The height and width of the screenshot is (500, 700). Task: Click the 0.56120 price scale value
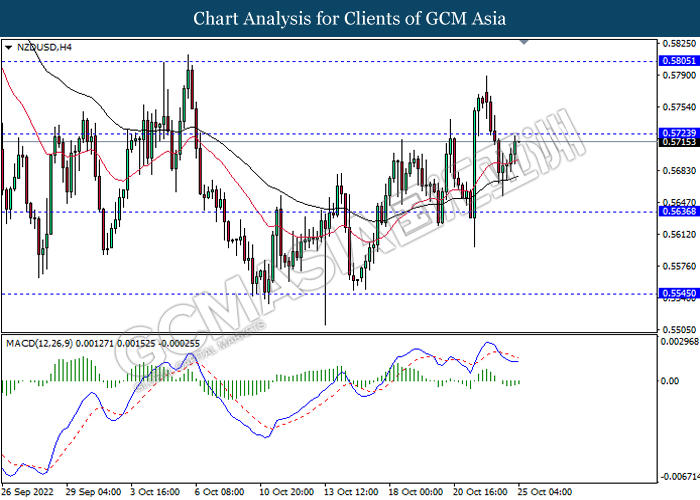[679, 234]
